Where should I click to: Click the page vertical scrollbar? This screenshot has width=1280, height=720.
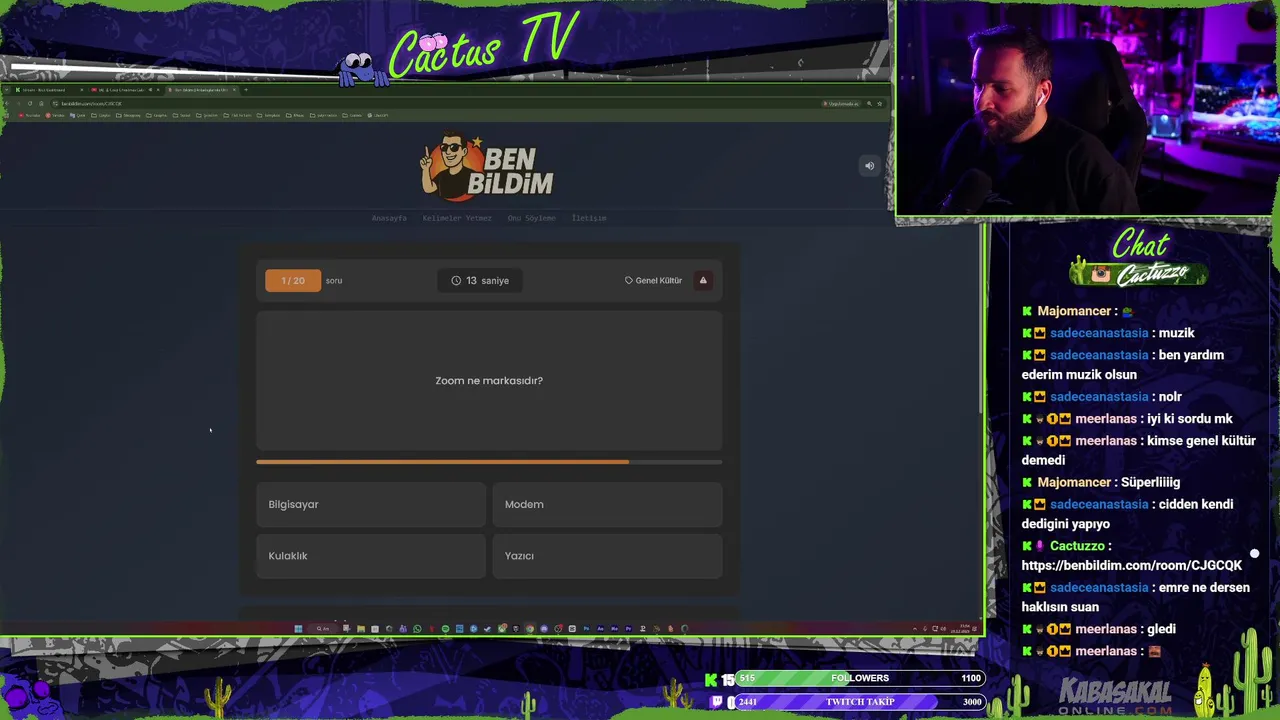[979, 320]
